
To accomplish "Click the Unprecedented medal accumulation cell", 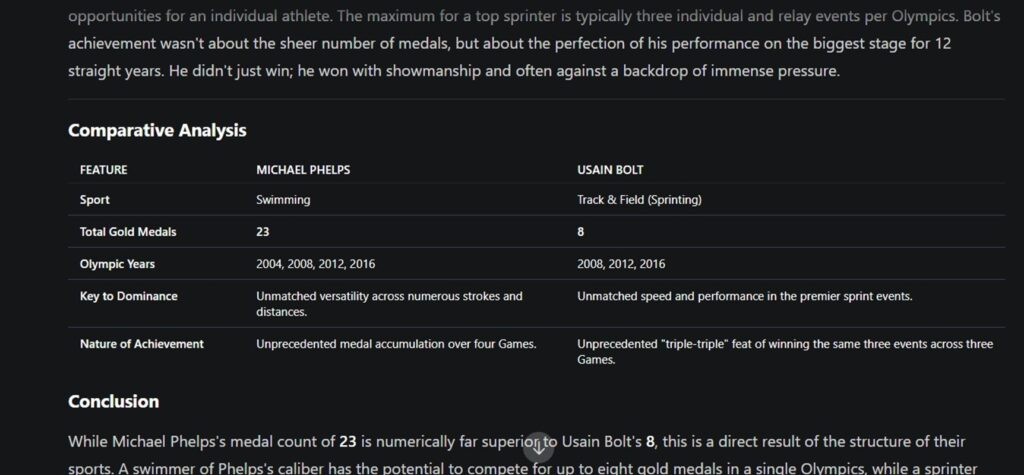I will (x=396, y=344).
